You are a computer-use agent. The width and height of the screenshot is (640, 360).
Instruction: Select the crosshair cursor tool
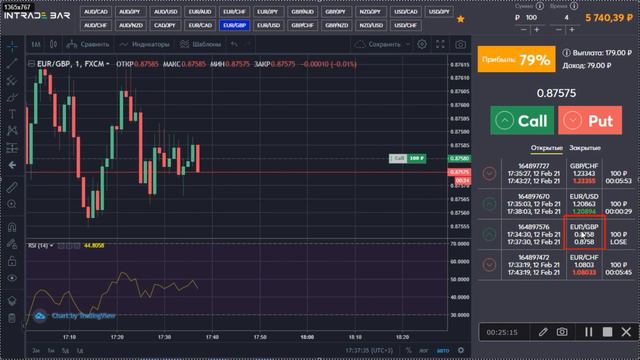pyautogui.click(x=12, y=46)
